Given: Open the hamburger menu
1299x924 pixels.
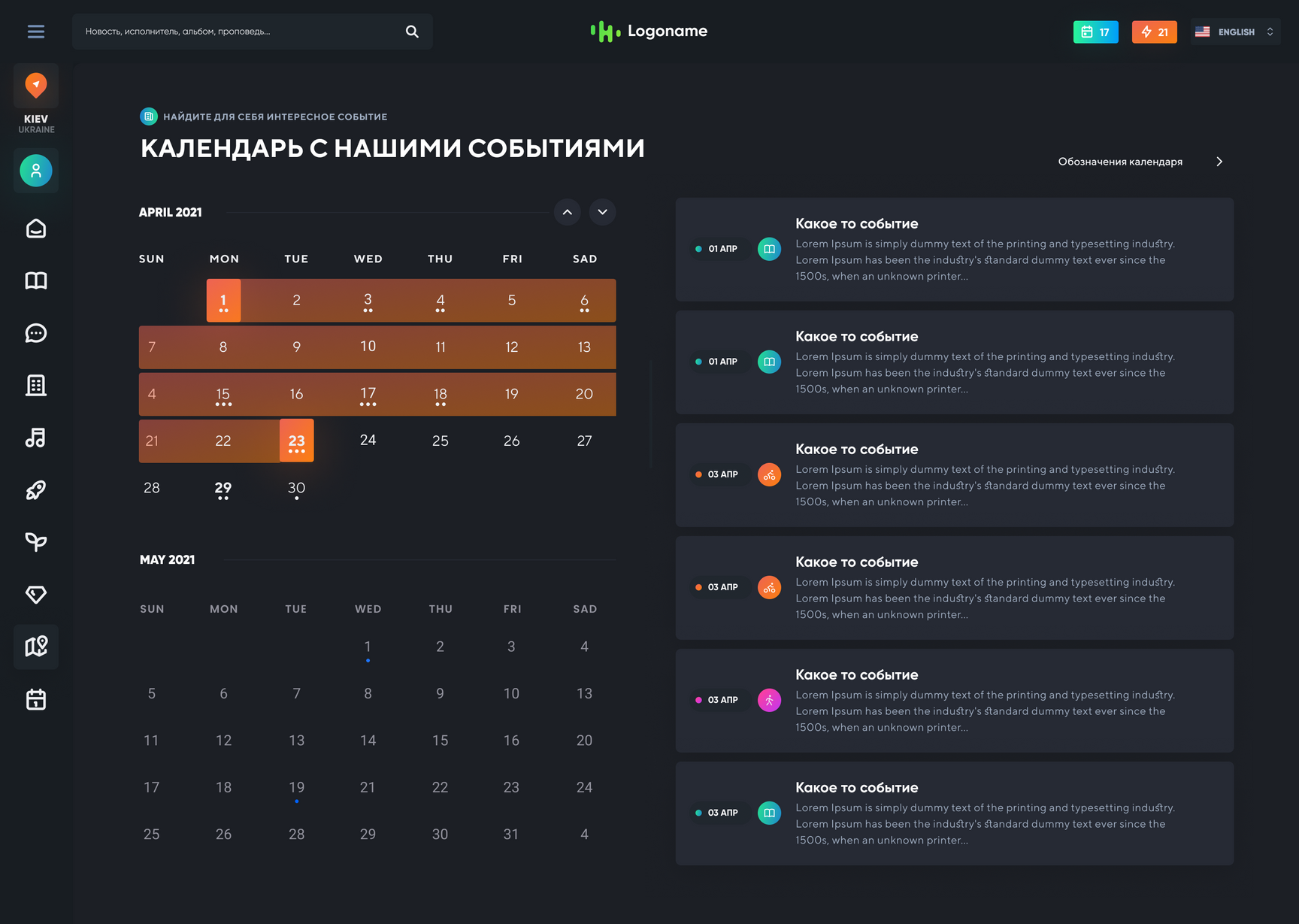Looking at the screenshot, I should (x=35, y=32).
